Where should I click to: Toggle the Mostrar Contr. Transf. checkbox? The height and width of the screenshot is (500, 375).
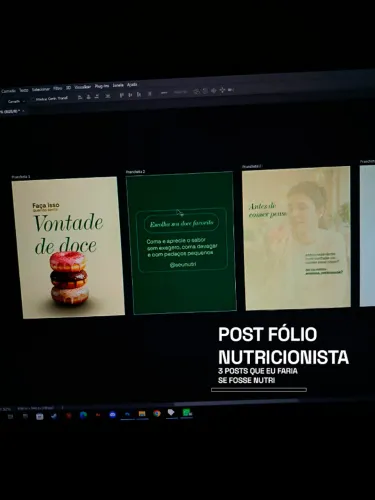(33, 99)
